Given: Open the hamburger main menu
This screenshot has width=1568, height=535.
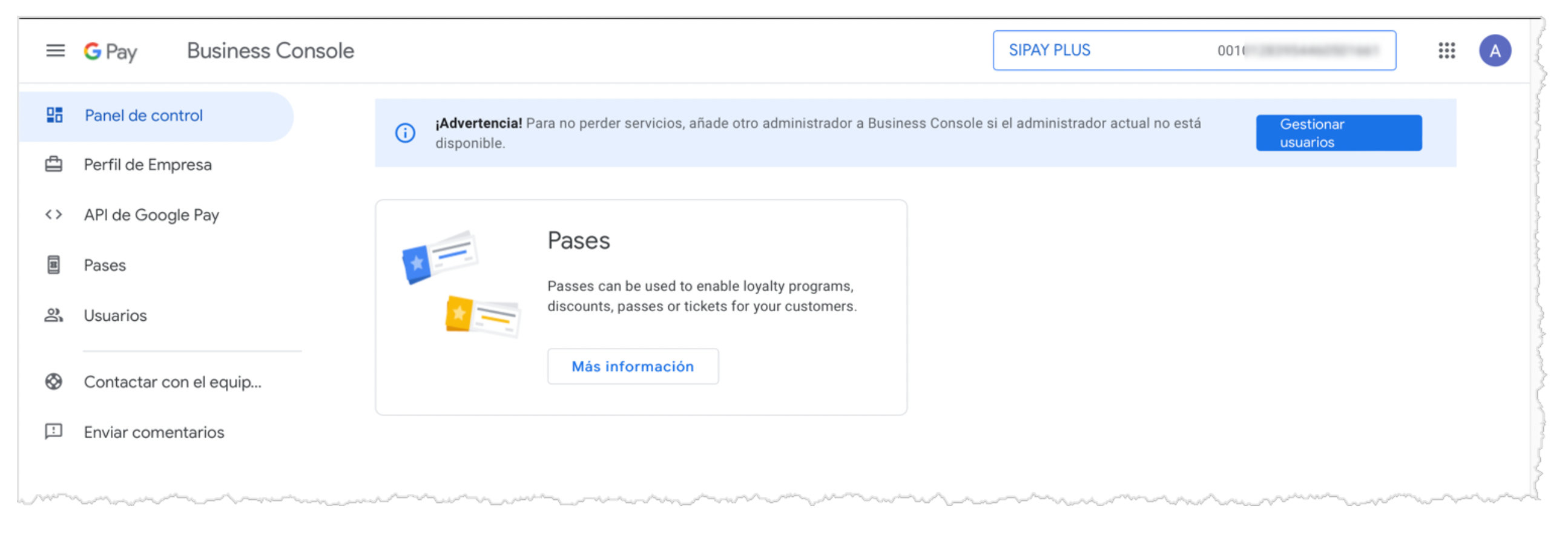Looking at the screenshot, I should (x=55, y=50).
